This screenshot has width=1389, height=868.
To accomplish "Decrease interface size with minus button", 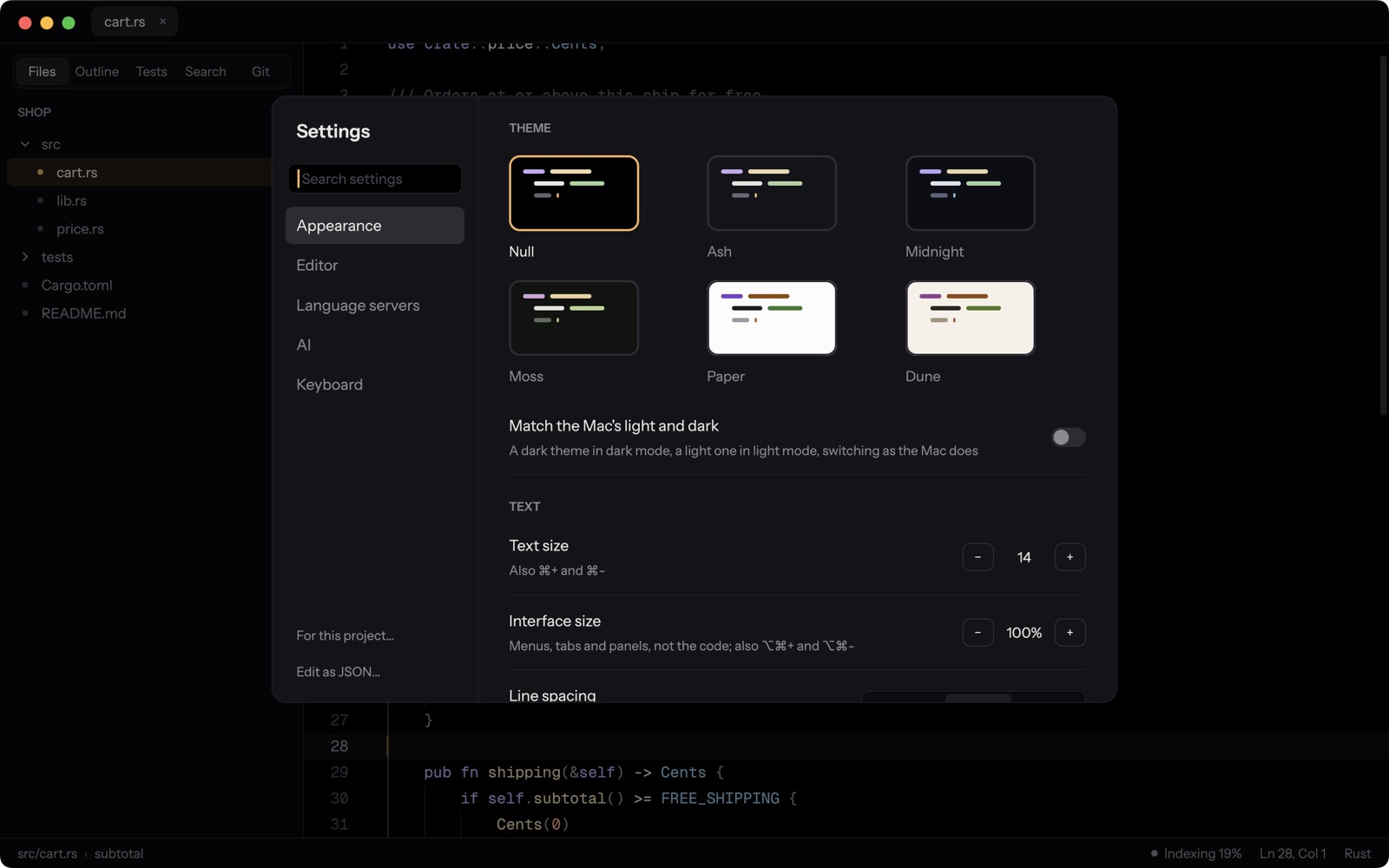I will [x=978, y=633].
